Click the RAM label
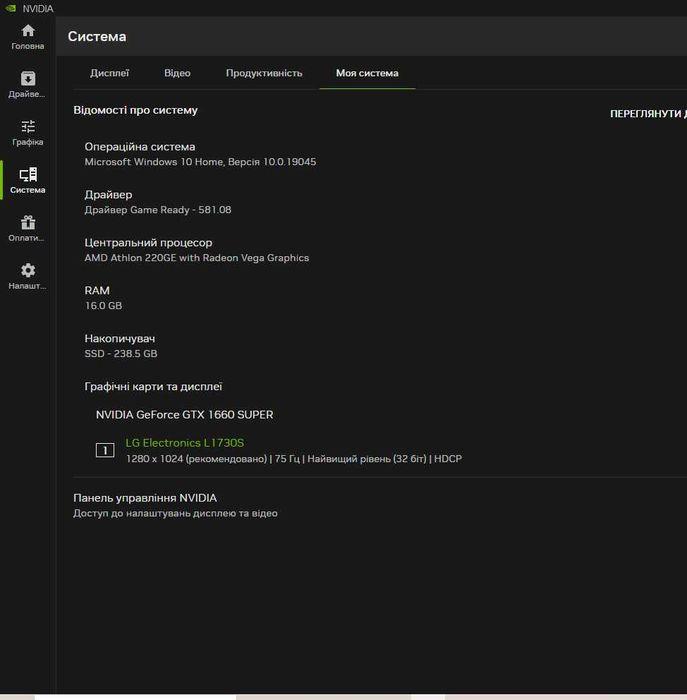The width and height of the screenshot is (687, 700). (97, 291)
